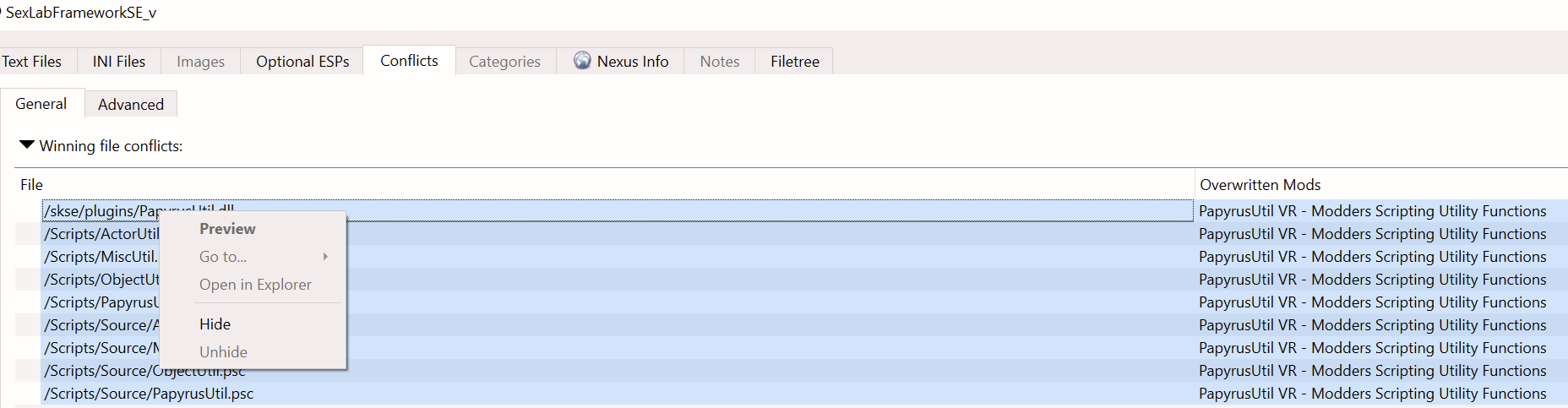Open the Optional ESPs tab
Screen dimensions: 1568x408
pos(302,61)
